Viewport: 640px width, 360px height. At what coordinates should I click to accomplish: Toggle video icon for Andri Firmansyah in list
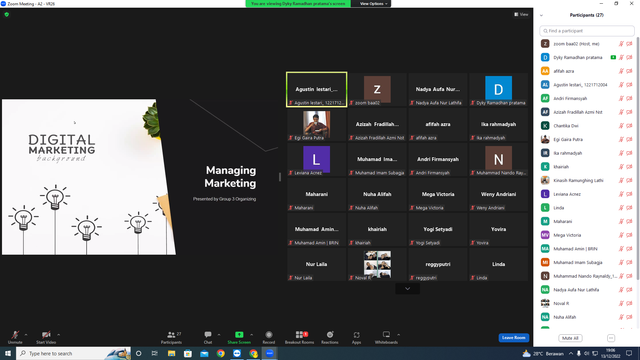coord(629,98)
